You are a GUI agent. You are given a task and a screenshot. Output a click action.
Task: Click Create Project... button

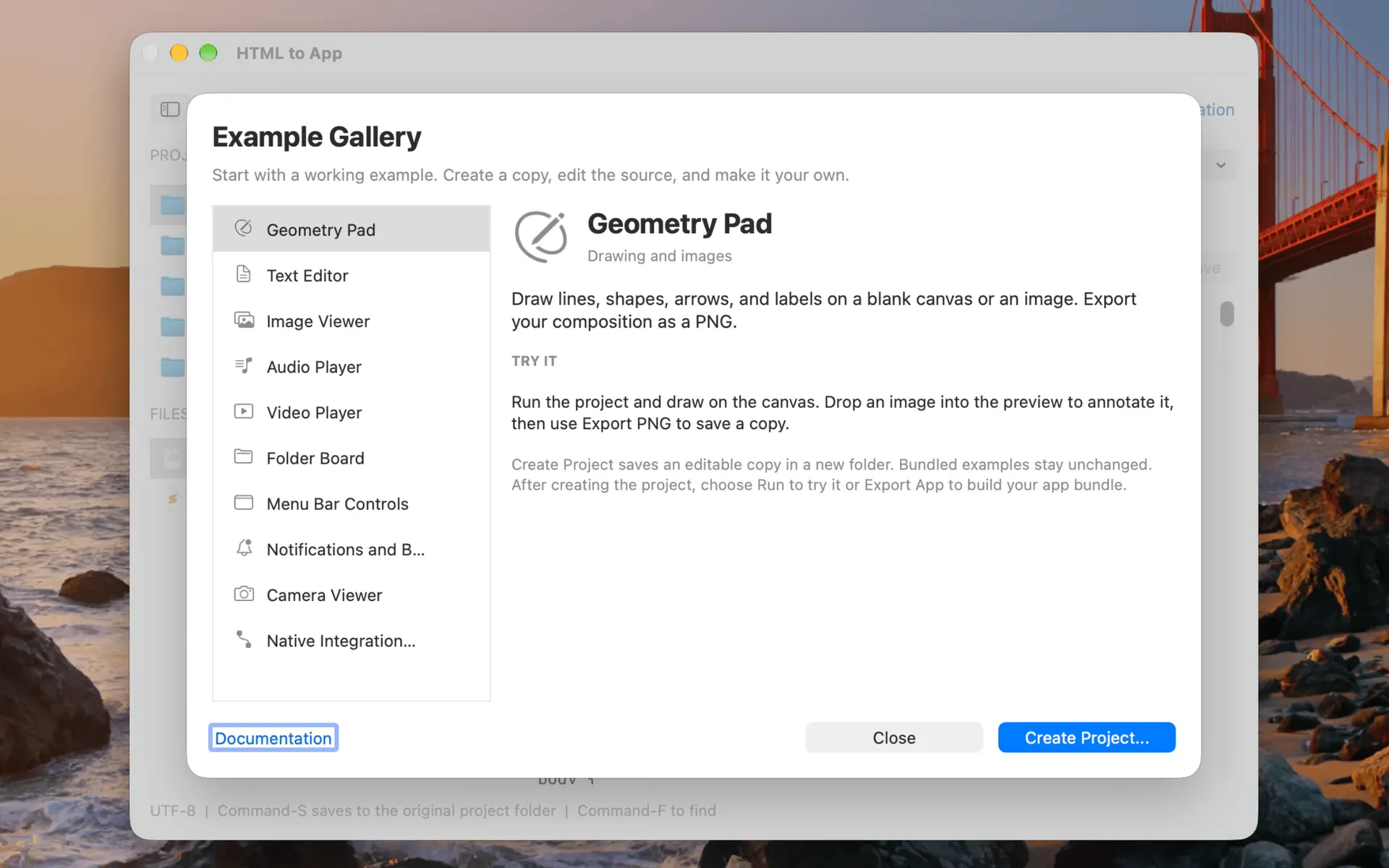(x=1087, y=737)
